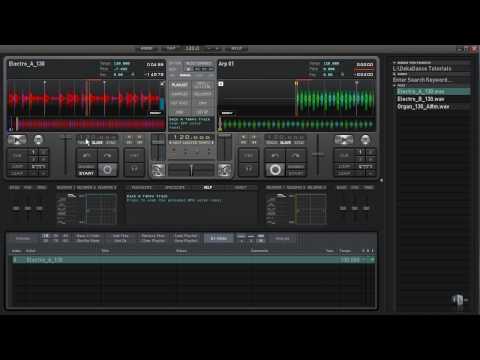The width and height of the screenshot is (480, 360).
Task: Adjust the pitch slider of Electro_A_130 deck
Action: [x=66, y=155]
